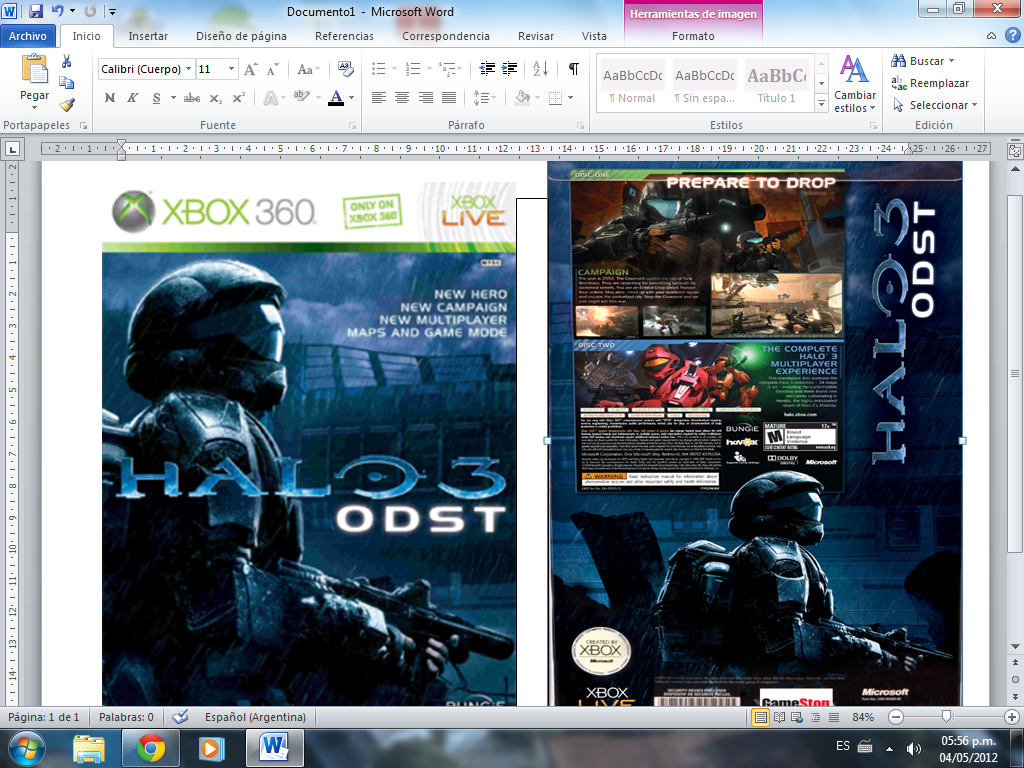
Task: Click the Halo 3 ODST front cover image
Action: point(309,444)
